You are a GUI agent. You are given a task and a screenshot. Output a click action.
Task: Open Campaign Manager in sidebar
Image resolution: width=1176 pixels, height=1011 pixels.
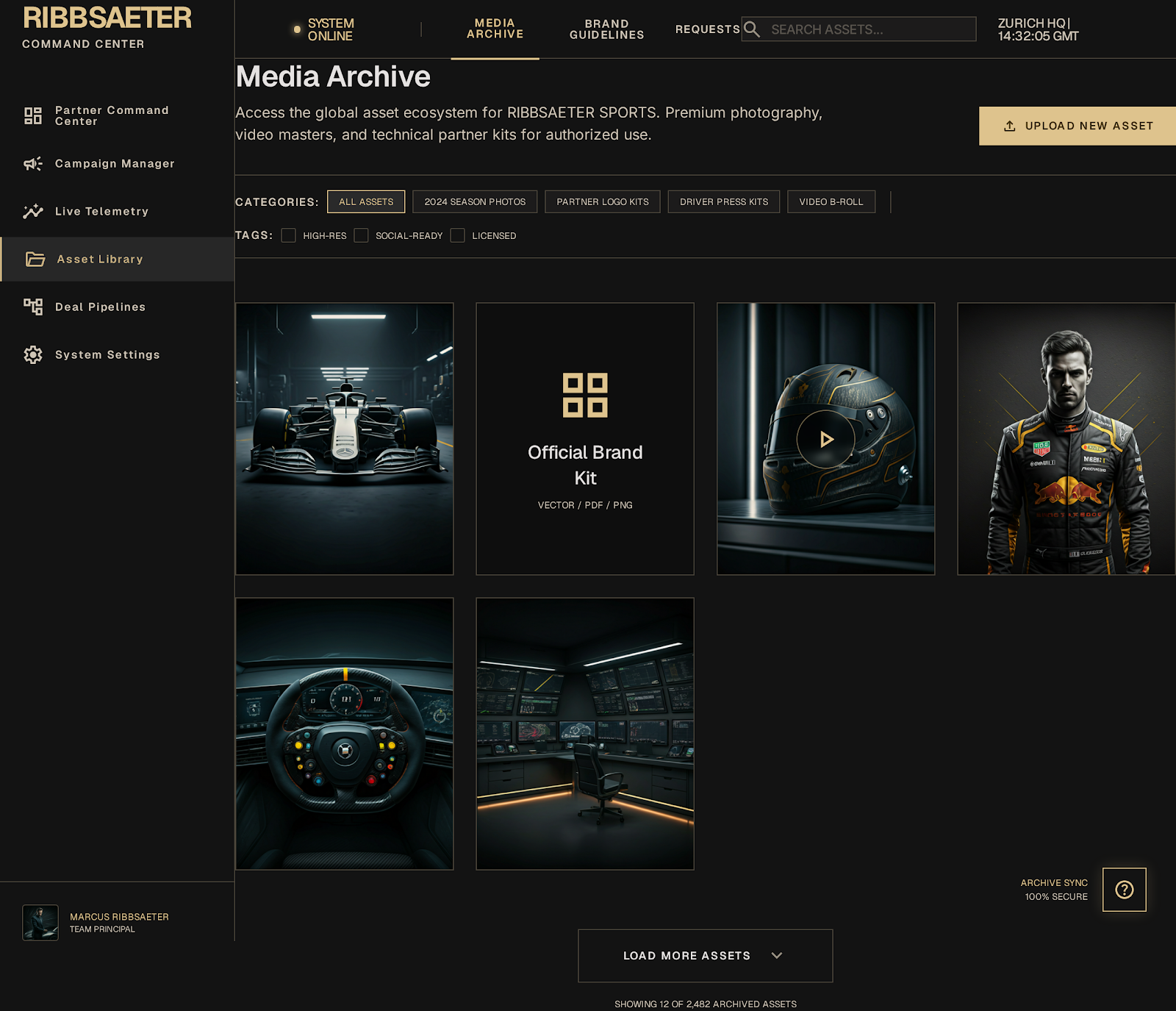click(118, 163)
